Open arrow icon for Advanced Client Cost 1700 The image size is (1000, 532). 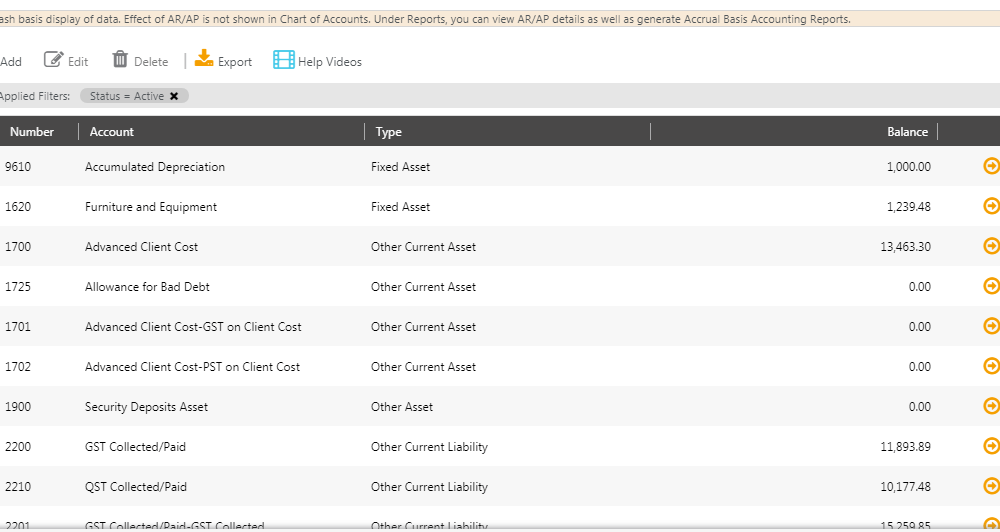click(991, 246)
